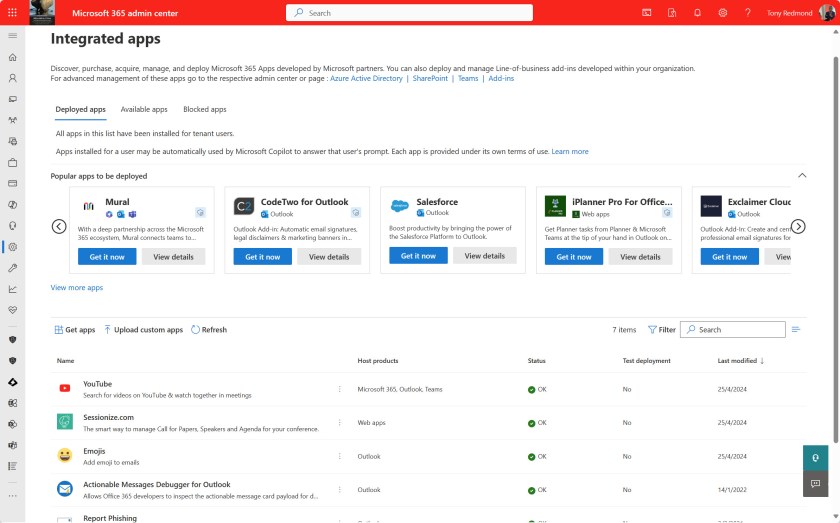The height and width of the screenshot is (523, 840).
Task: Click Get apps in the command bar
Action: [x=74, y=330]
